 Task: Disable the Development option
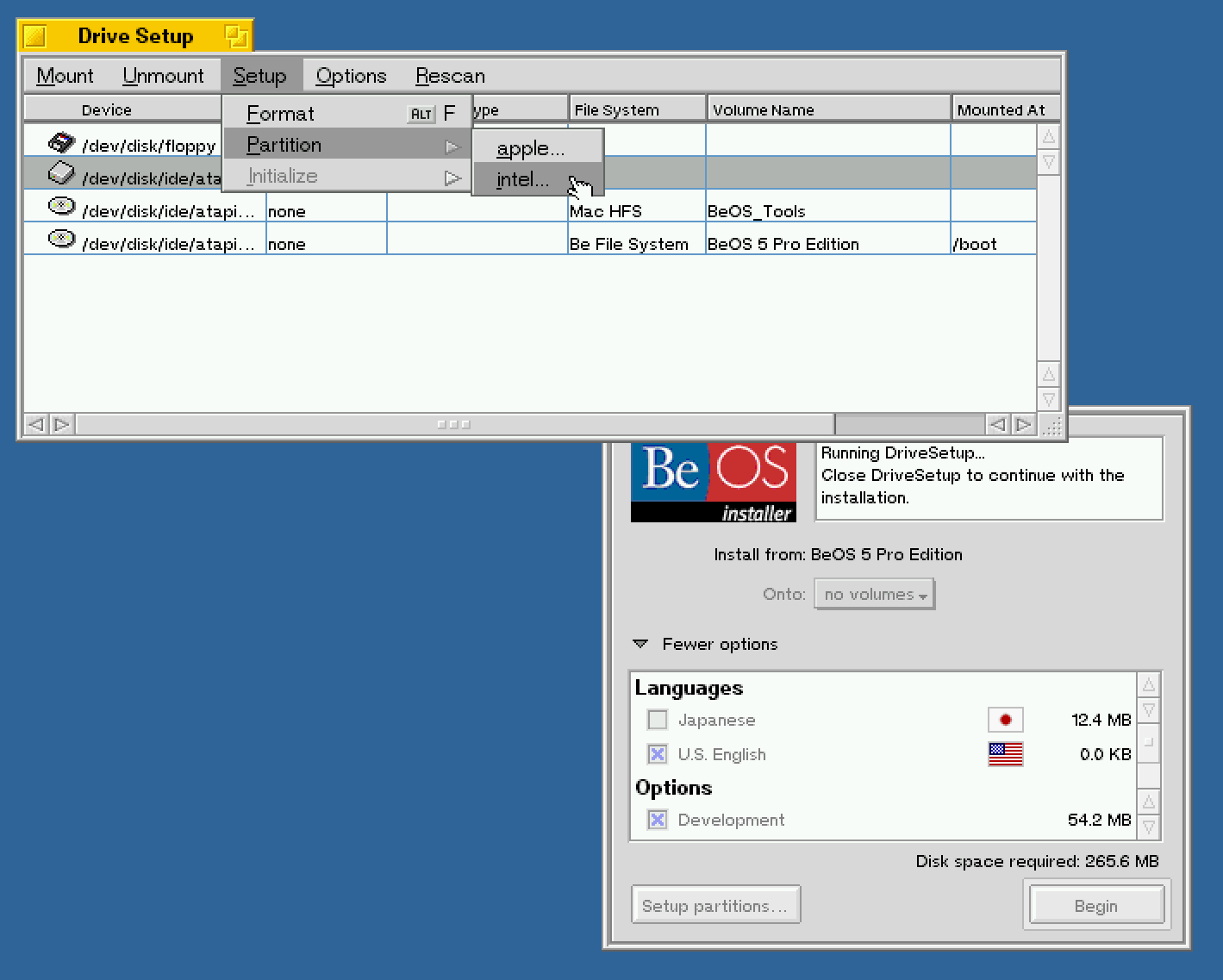(x=657, y=820)
